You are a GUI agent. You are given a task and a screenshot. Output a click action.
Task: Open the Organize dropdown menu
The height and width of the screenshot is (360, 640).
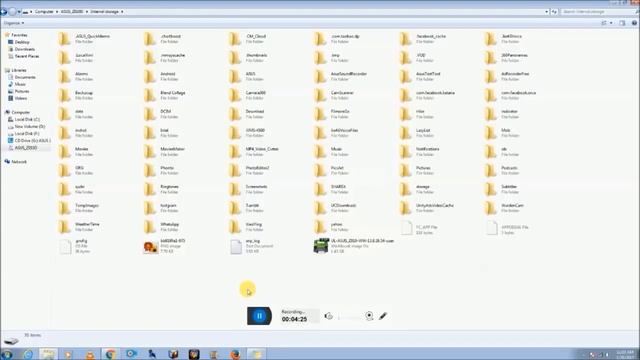(x=14, y=23)
